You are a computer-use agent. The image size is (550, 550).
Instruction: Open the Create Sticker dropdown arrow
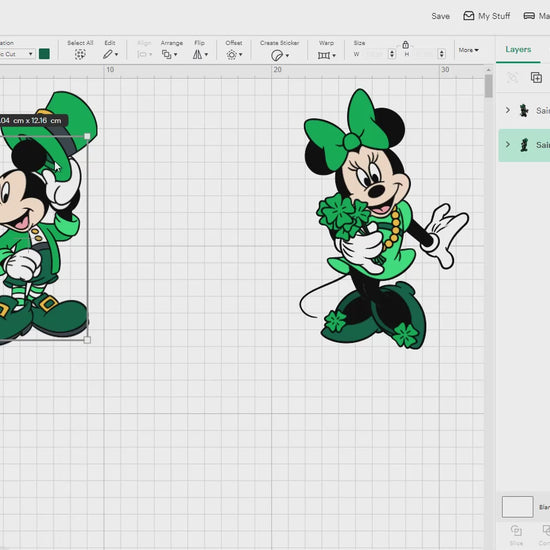pyautogui.click(x=287, y=55)
